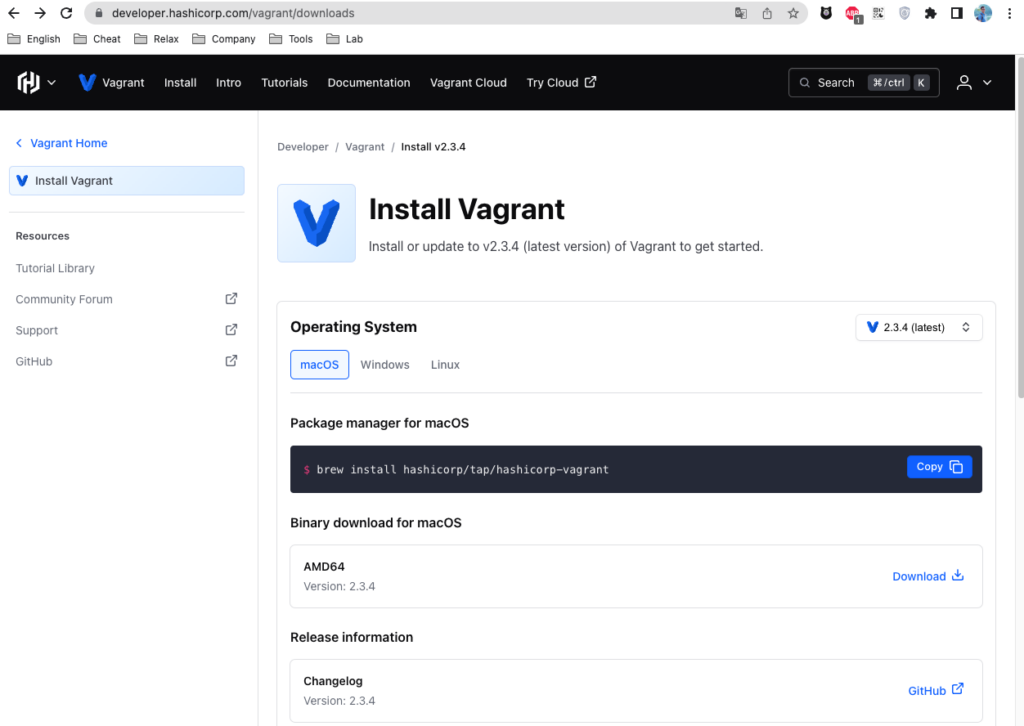Click the address bar URL
This screenshot has width=1024, height=726.
tap(232, 13)
